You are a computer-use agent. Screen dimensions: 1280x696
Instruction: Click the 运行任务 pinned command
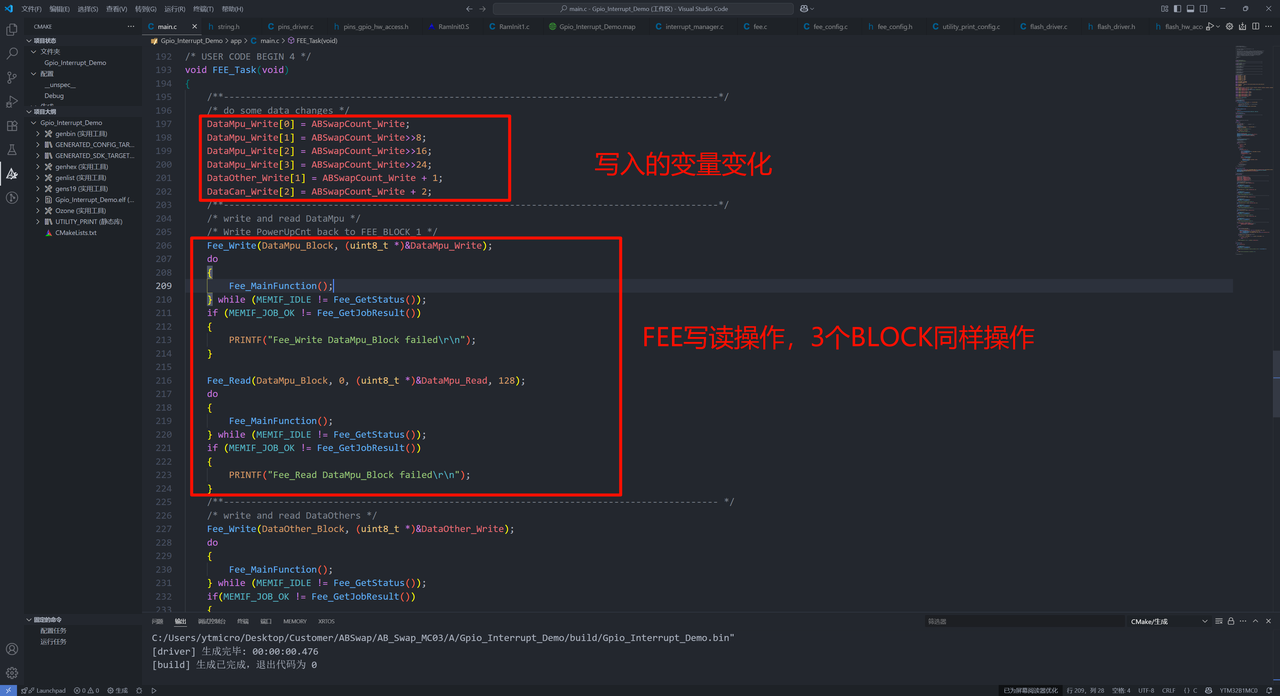(x=53, y=642)
